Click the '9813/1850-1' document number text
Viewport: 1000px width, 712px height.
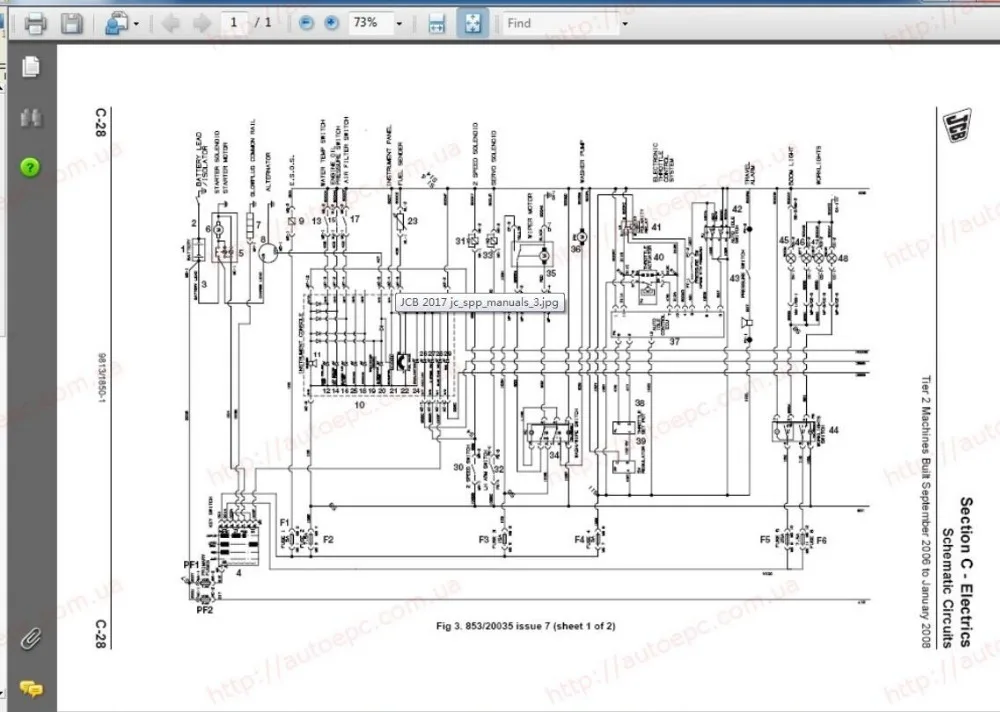[x=101, y=378]
